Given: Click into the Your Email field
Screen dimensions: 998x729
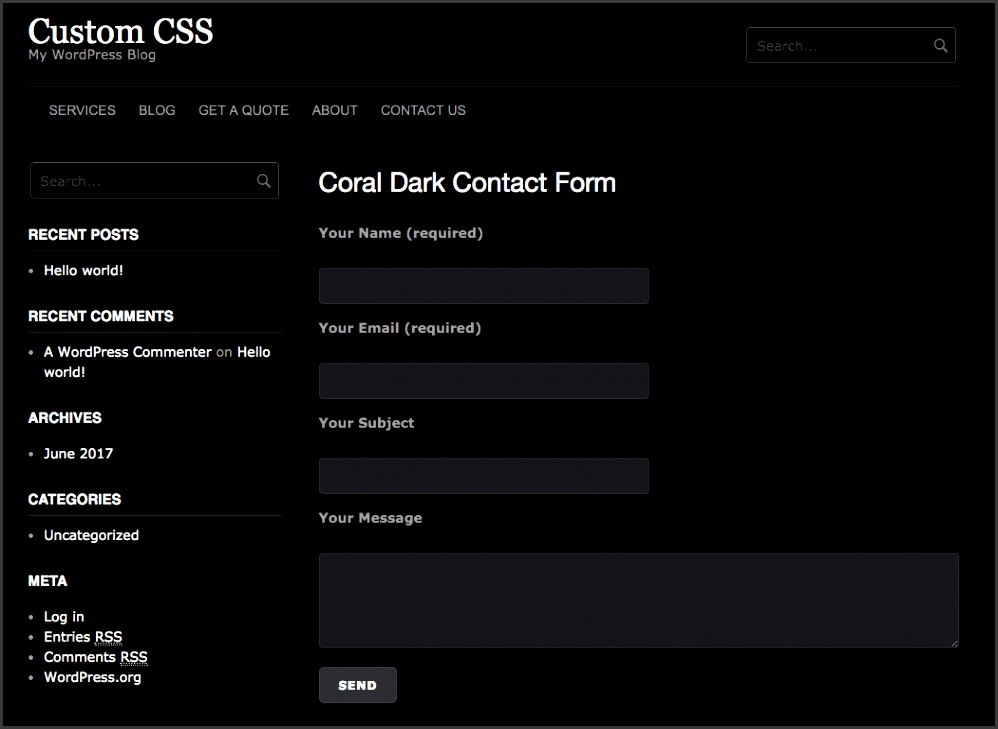Looking at the screenshot, I should coord(483,381).
